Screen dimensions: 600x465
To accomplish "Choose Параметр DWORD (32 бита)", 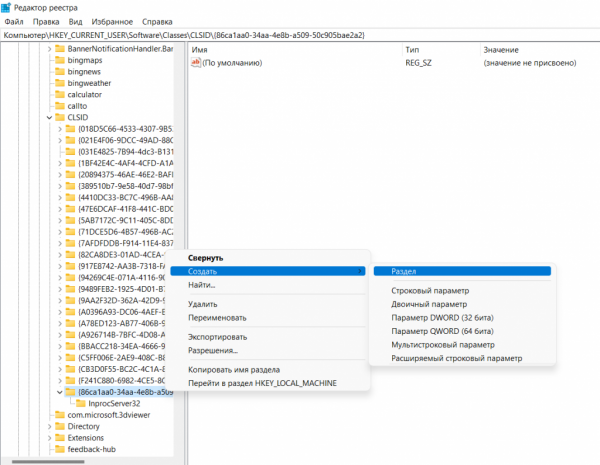I will 442,318.
